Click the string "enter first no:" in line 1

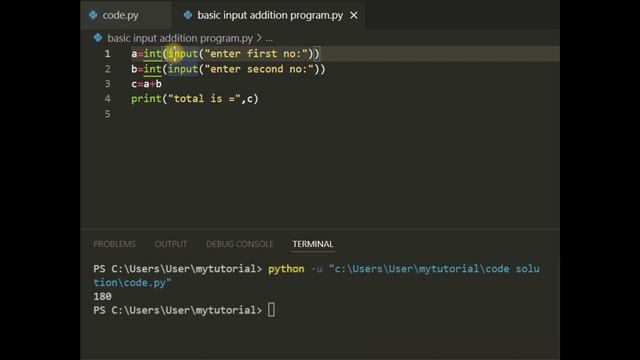(x=256, y=53)
